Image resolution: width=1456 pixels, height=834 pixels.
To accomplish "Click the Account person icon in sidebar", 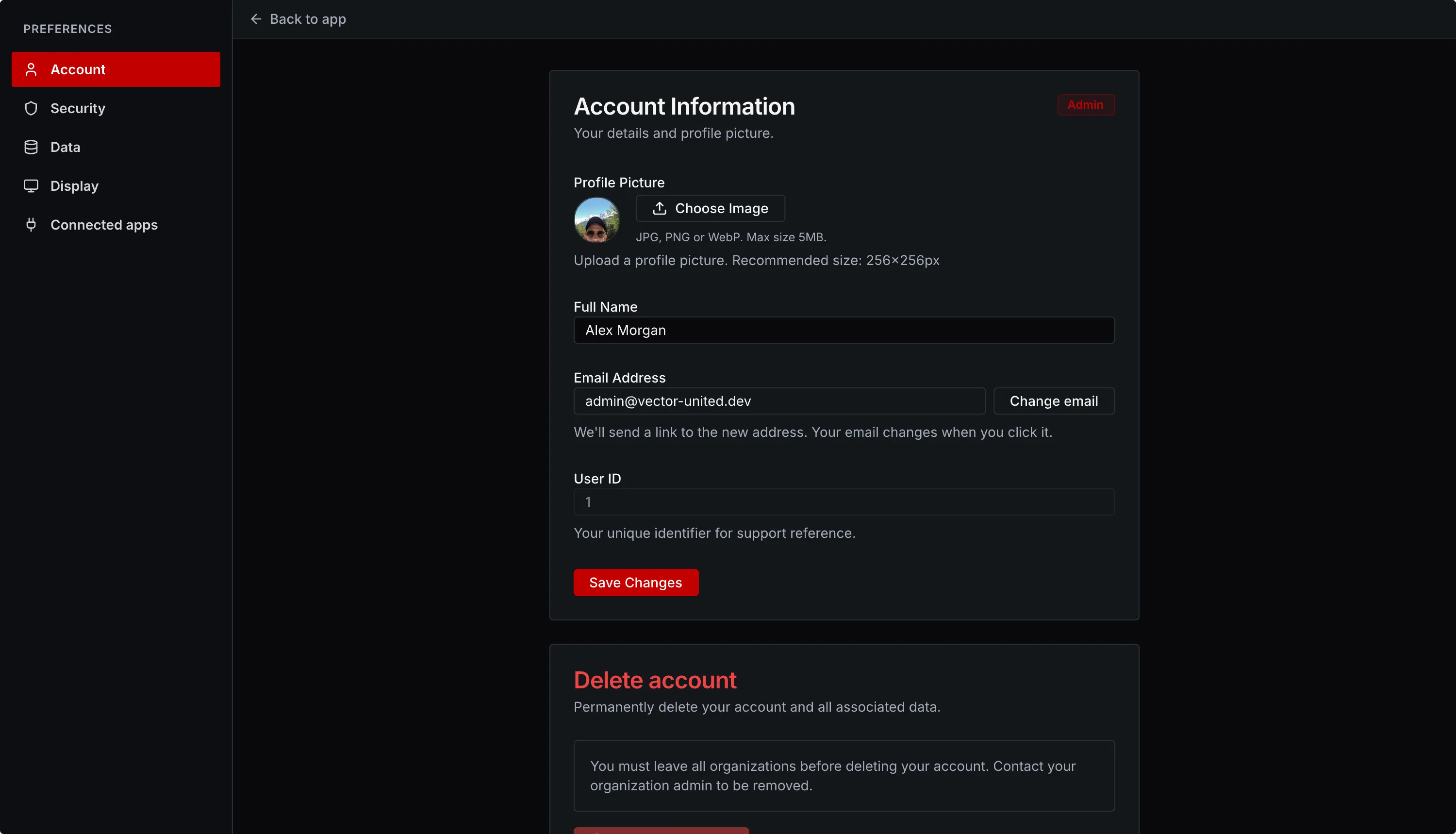I will (31, 69).
